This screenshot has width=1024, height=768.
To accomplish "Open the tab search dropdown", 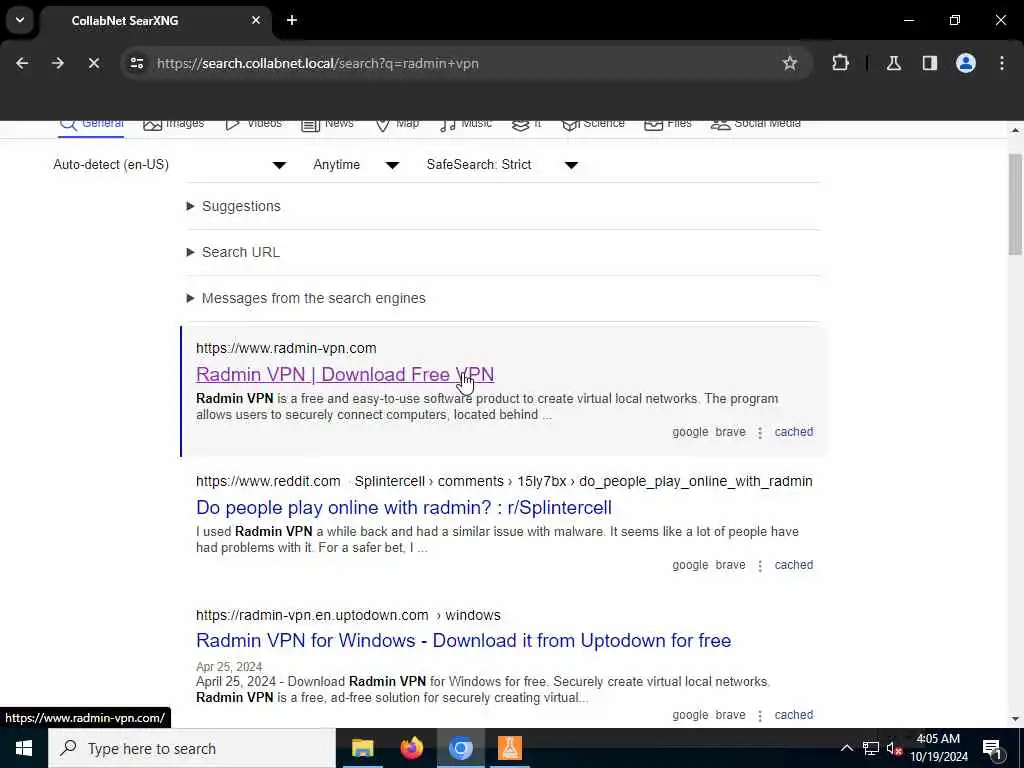I will 20,20.
